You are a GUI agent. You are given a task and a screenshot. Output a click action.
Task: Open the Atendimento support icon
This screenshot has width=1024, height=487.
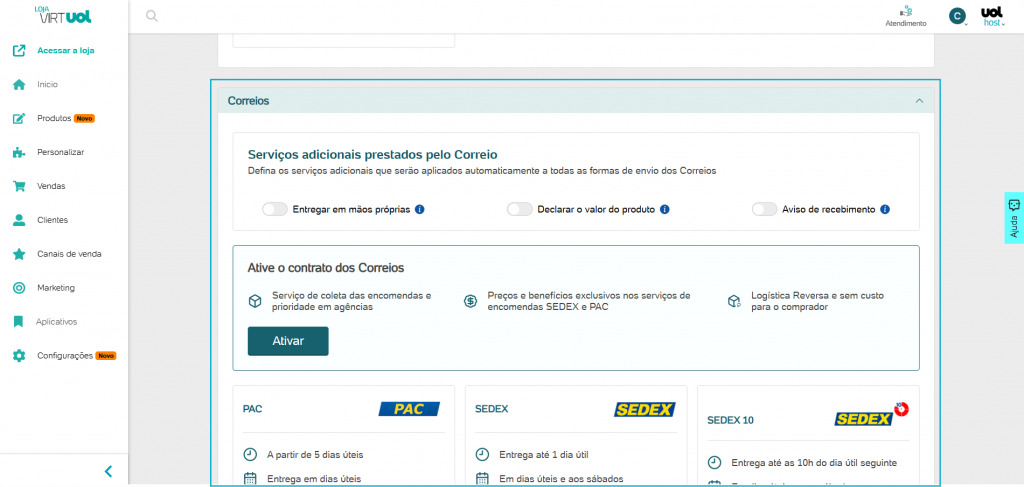(x=906, y=12)
